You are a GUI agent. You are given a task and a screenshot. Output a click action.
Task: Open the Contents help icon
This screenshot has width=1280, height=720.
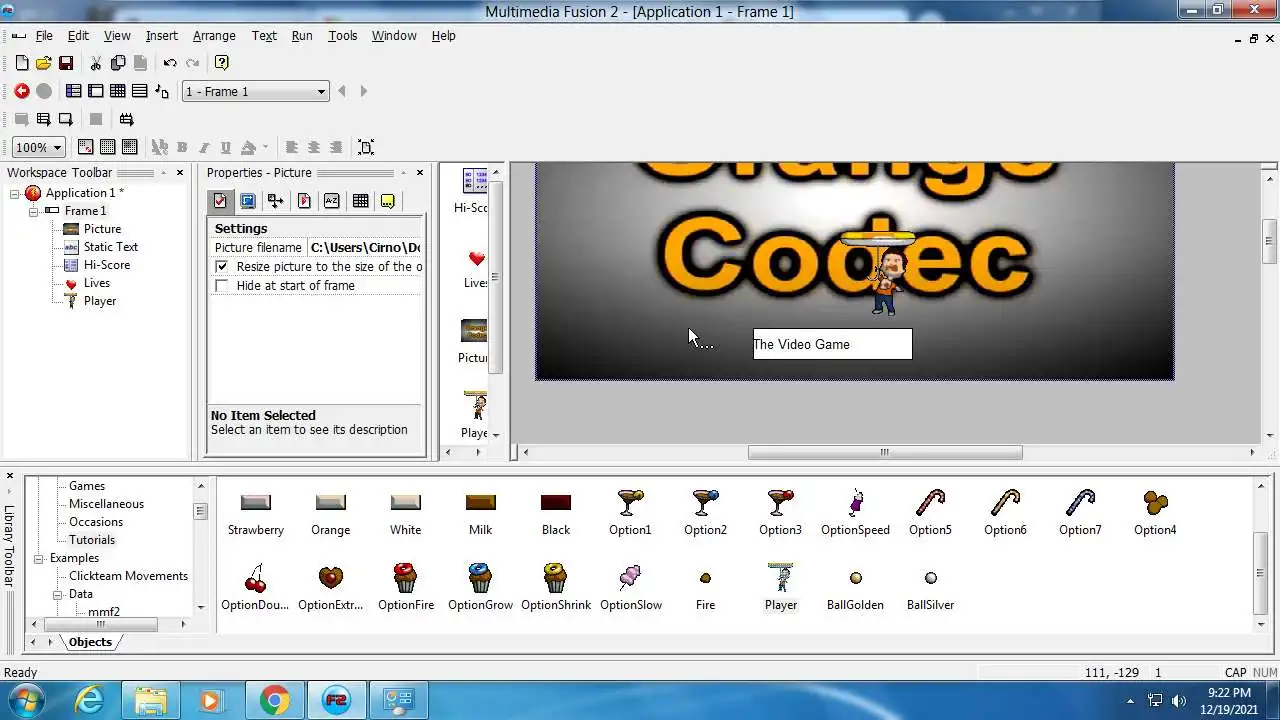(222, 63)
